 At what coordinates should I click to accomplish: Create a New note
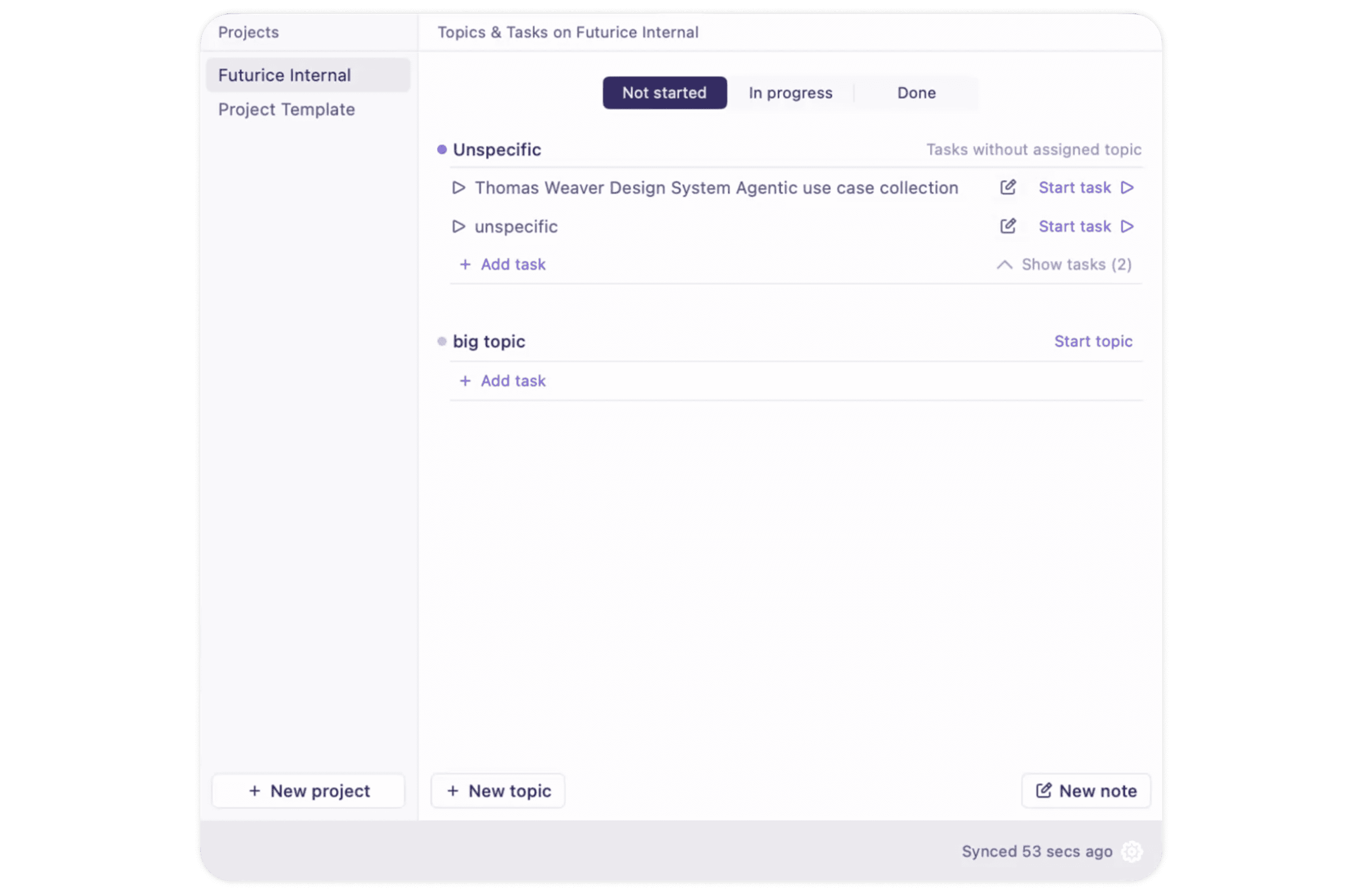(x=1086, y=790)
